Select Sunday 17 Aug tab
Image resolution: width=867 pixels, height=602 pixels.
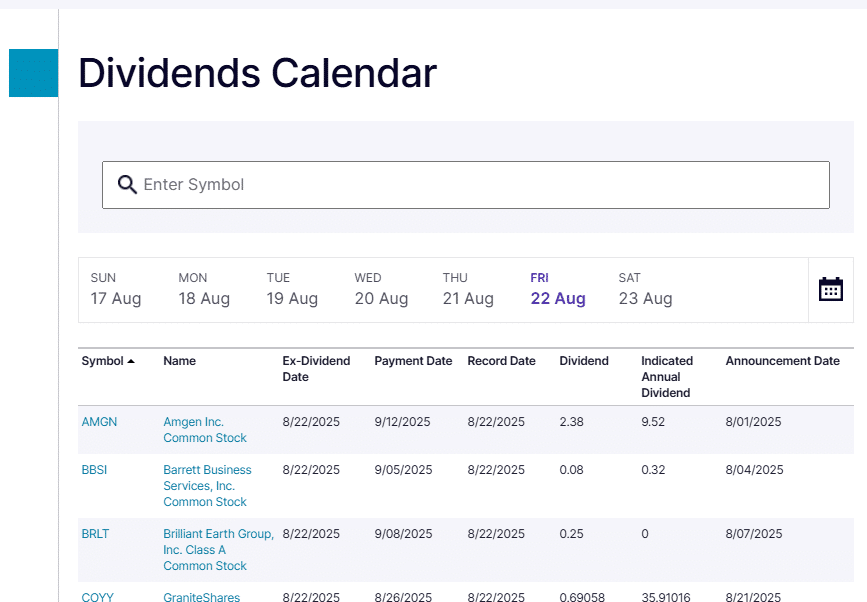[x=116, y=289]
